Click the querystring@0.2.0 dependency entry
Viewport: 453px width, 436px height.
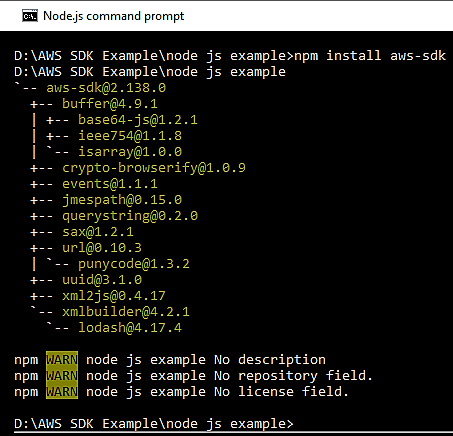(x=130, y=216)
